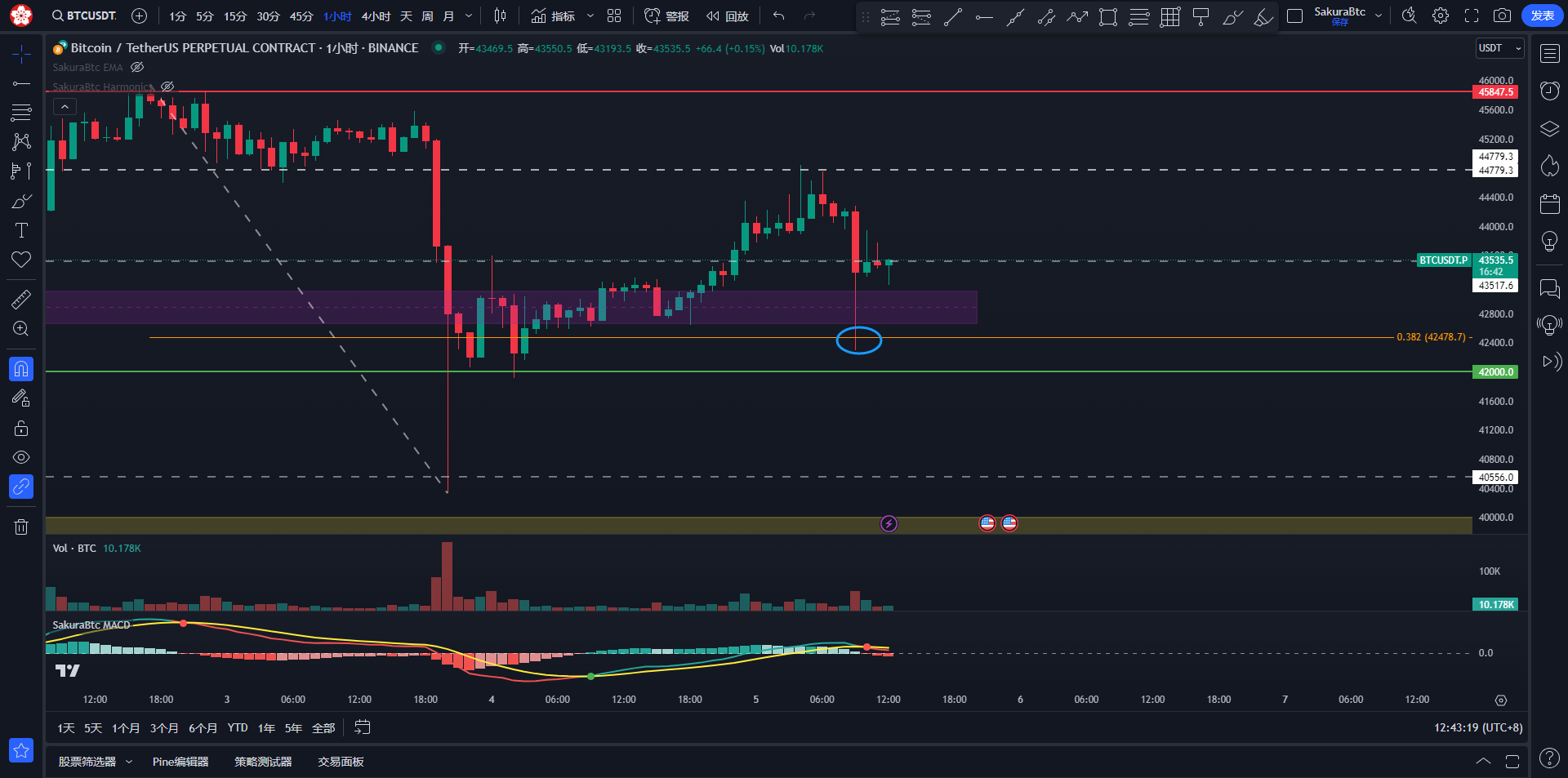1568x778 pixels.
Task: Open the candlestick chart type selector
Action: point(500,16)
